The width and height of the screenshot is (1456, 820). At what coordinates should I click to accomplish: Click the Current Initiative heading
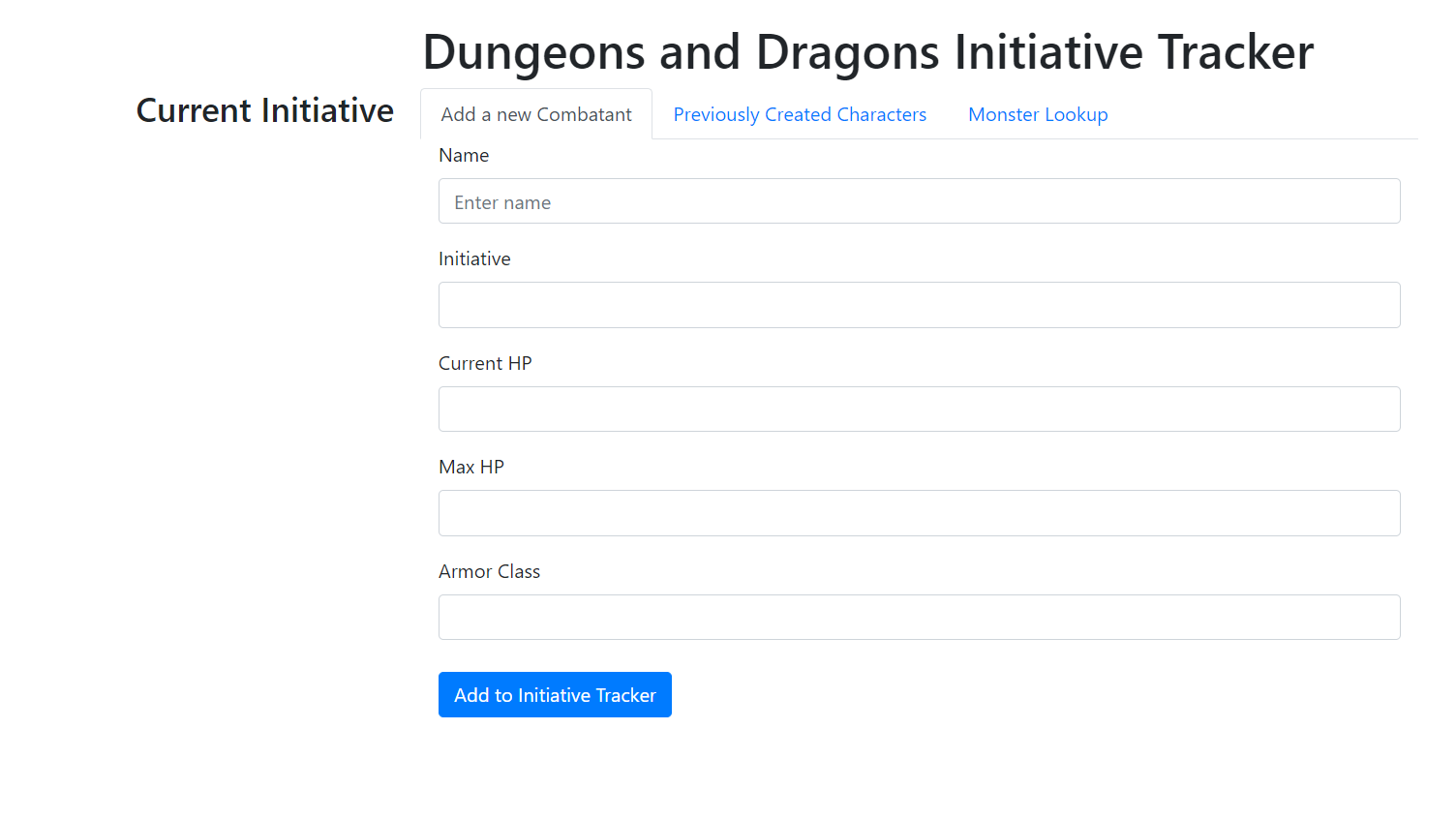click(x=264, y=110)
